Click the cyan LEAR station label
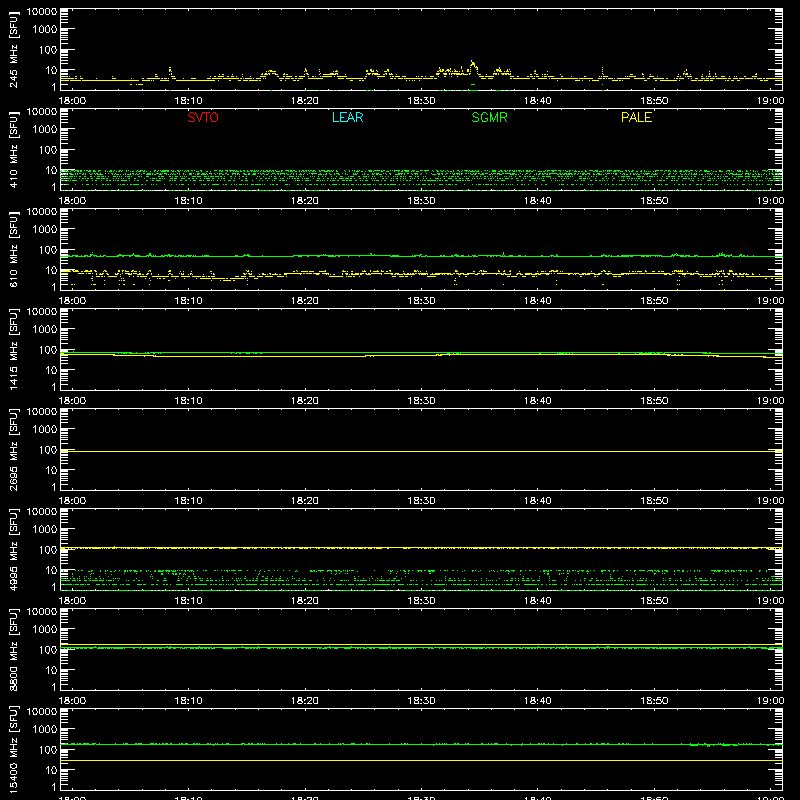800x800 pixels. [347, 117]
